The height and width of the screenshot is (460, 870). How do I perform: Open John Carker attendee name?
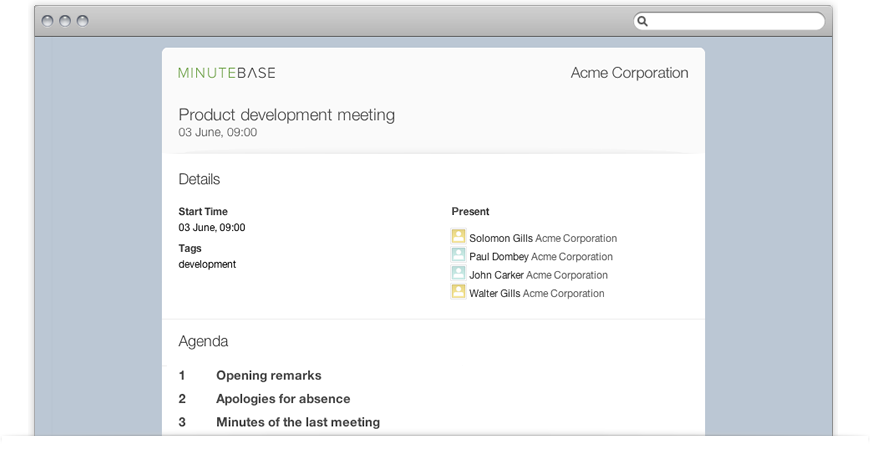click(496, 275)
